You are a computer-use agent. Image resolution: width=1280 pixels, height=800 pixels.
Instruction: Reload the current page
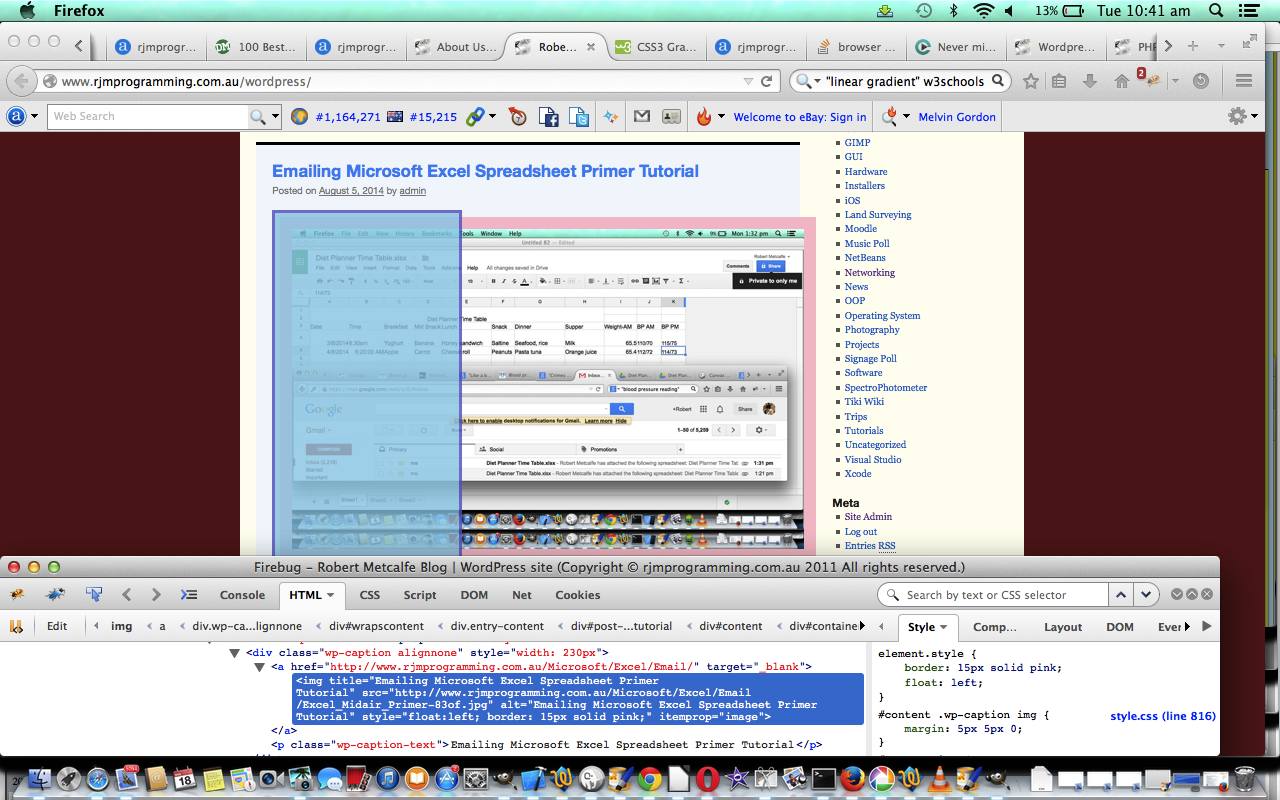767,81
